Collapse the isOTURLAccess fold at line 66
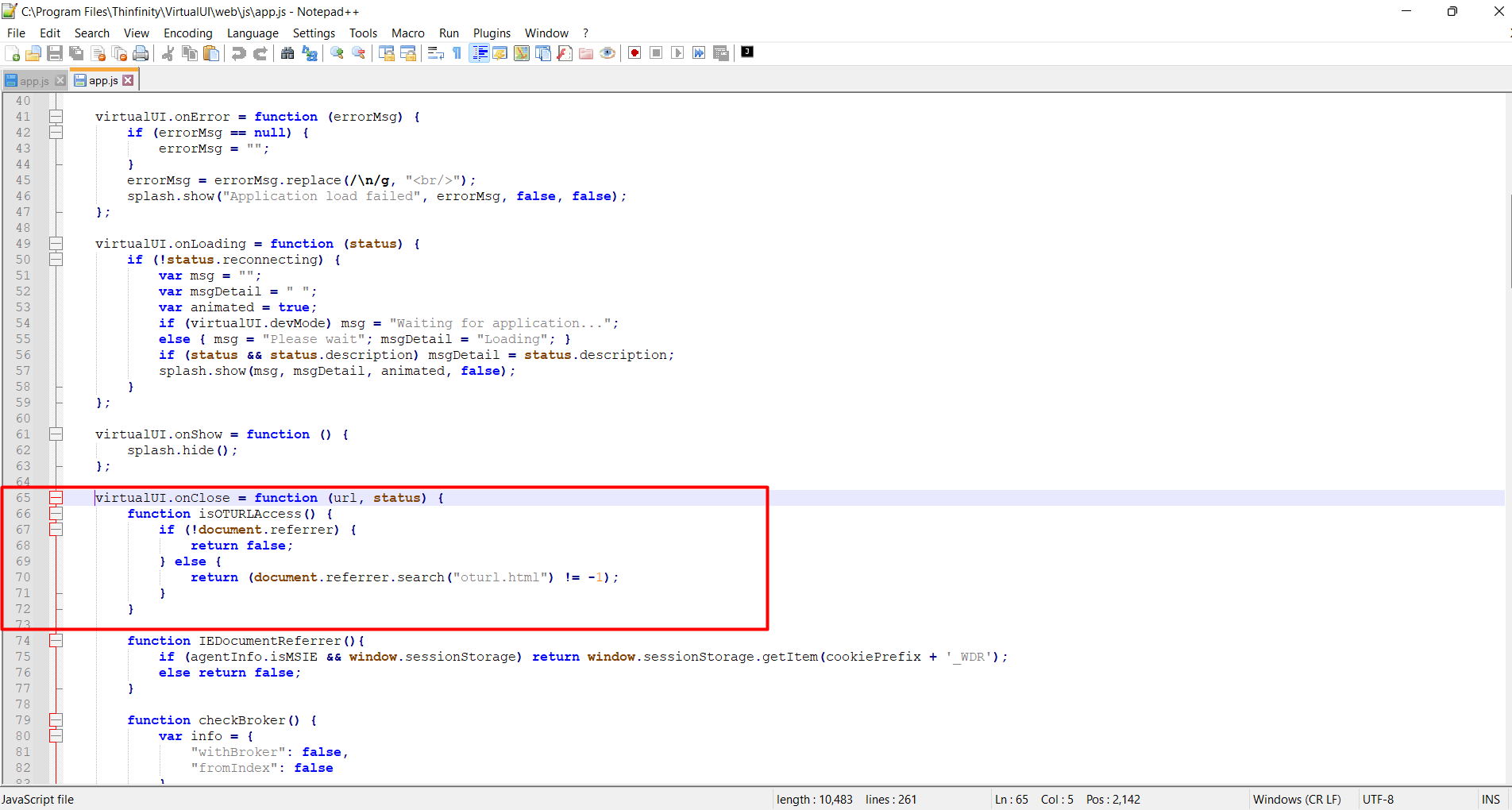This screenshot has width=1512, height=810. 56,514
